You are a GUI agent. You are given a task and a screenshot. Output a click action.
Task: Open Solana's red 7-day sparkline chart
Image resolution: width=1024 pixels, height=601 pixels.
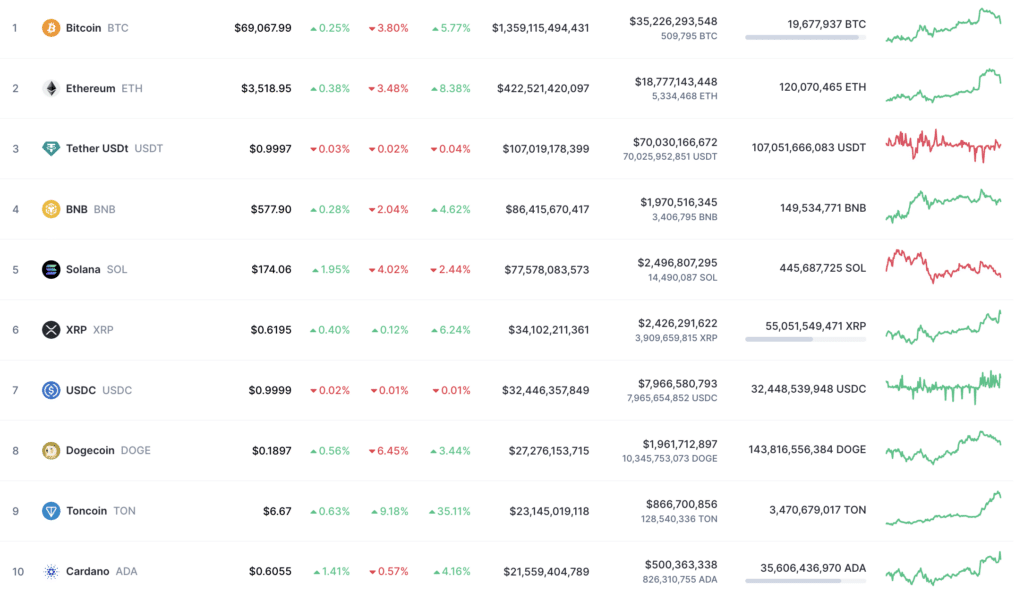tap(943, 266)
